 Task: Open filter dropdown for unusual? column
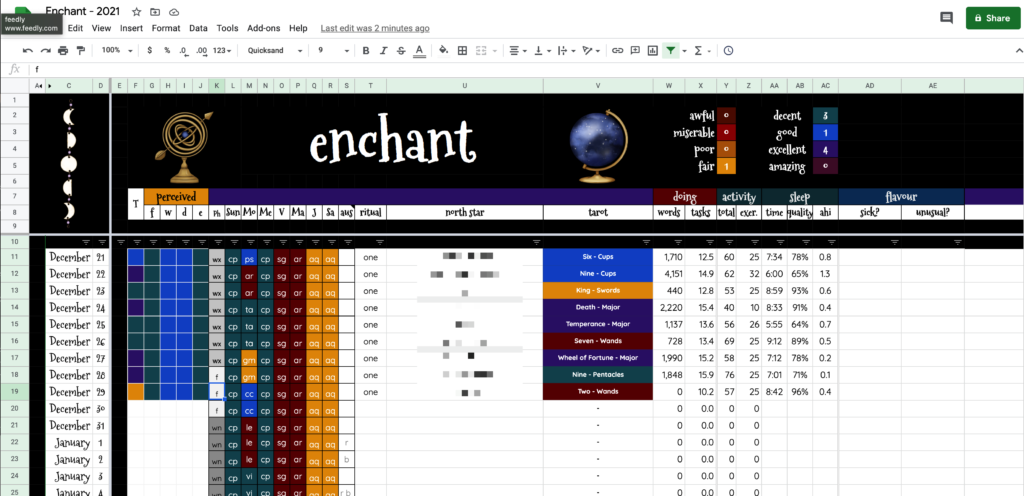click(x=957, y=242)
